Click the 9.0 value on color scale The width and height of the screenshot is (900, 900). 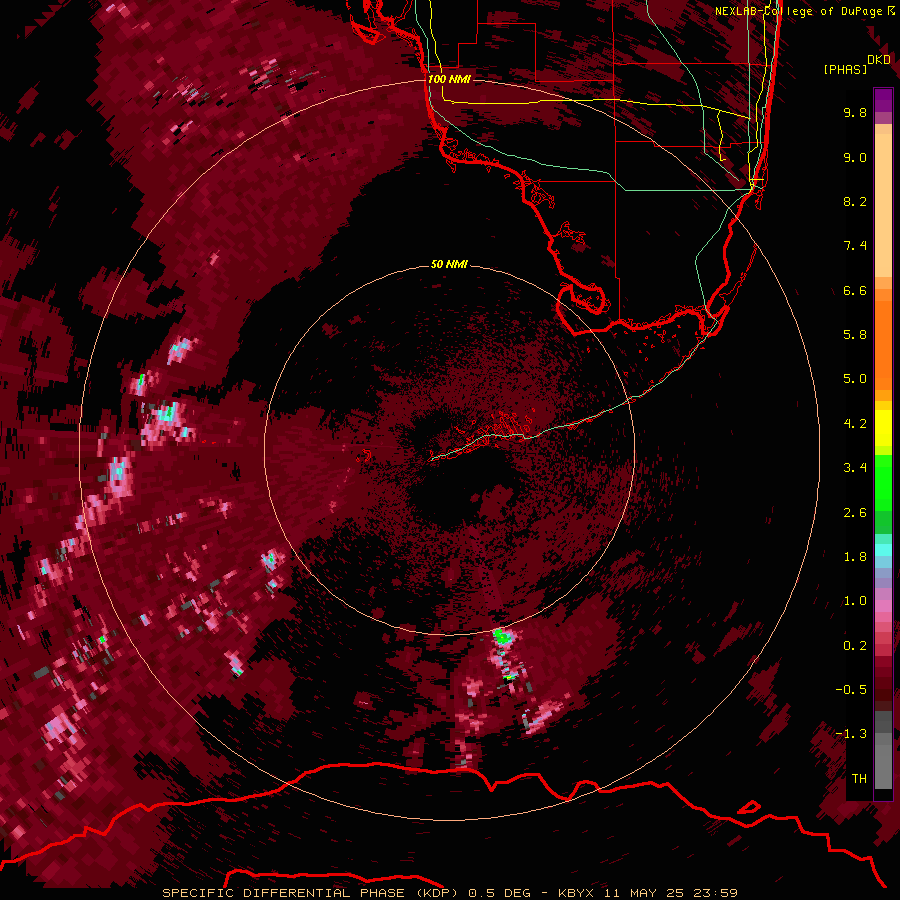[855, 157]
